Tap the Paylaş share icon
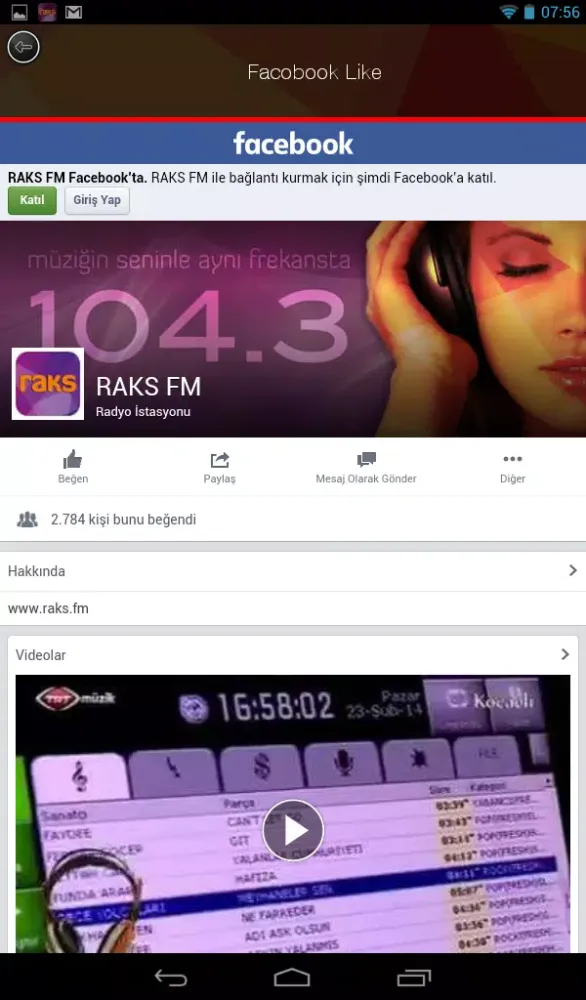The height and width of the screenshot is (1000, 586). [219, 460]
